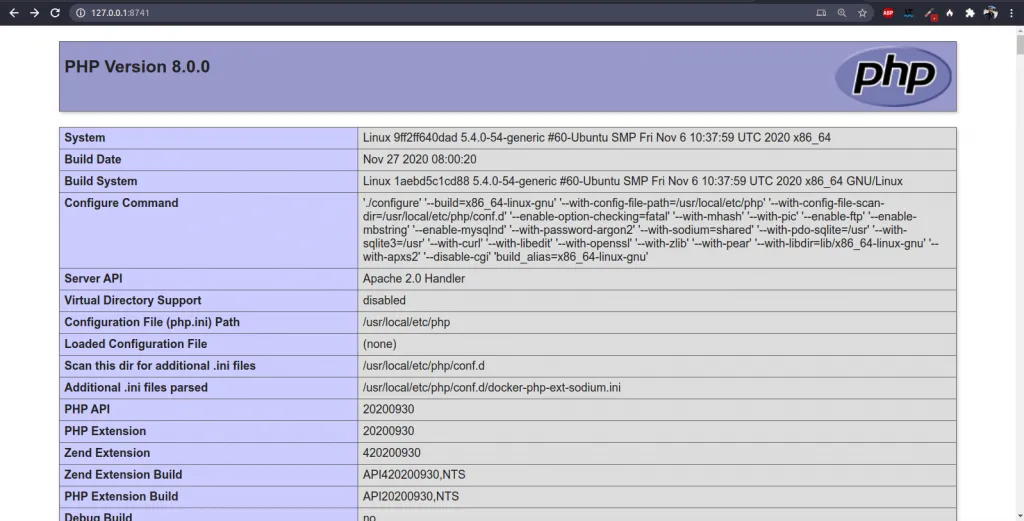Click the Configure Command row label
The image size is (1024, 521).
(121, 203)
